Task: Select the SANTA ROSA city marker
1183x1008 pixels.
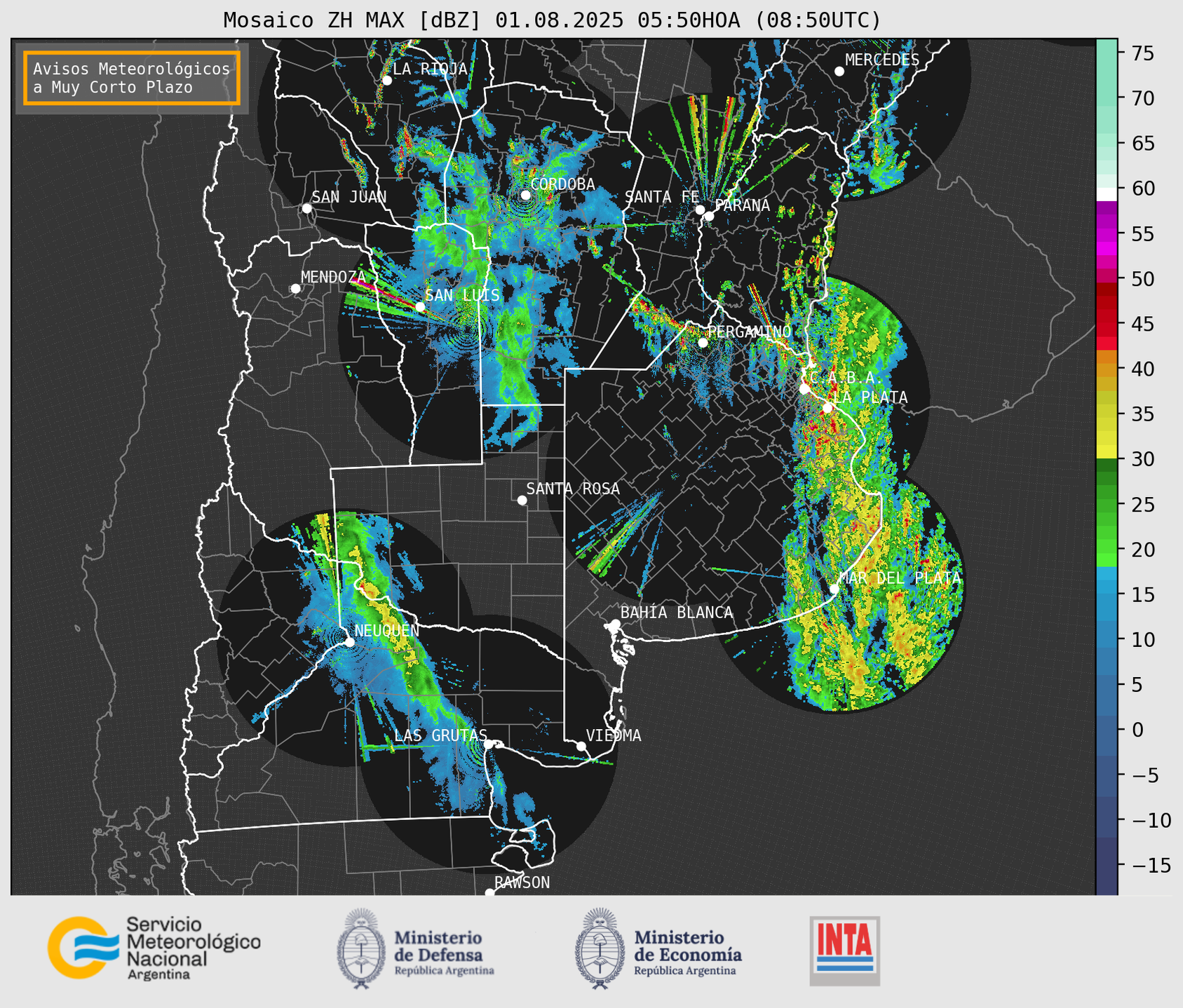Action: coord(522,500)
